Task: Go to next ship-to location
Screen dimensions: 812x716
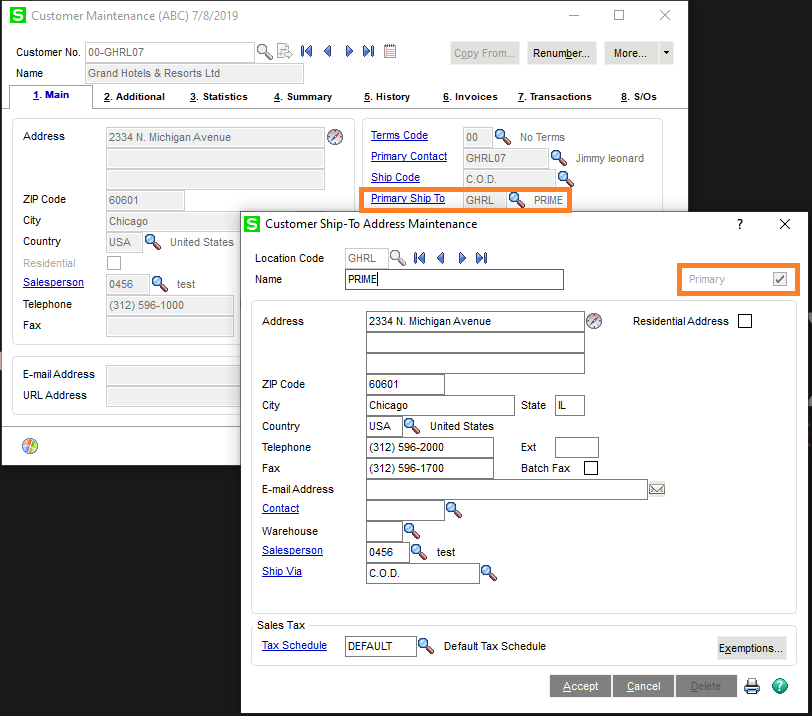Action: [462, 258]
